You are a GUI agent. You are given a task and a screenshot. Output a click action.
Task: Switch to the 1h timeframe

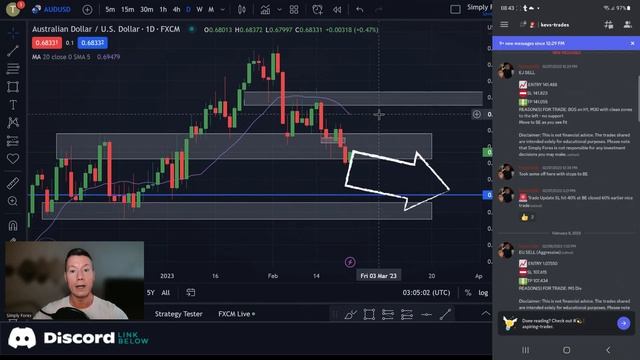pos(163,9)
